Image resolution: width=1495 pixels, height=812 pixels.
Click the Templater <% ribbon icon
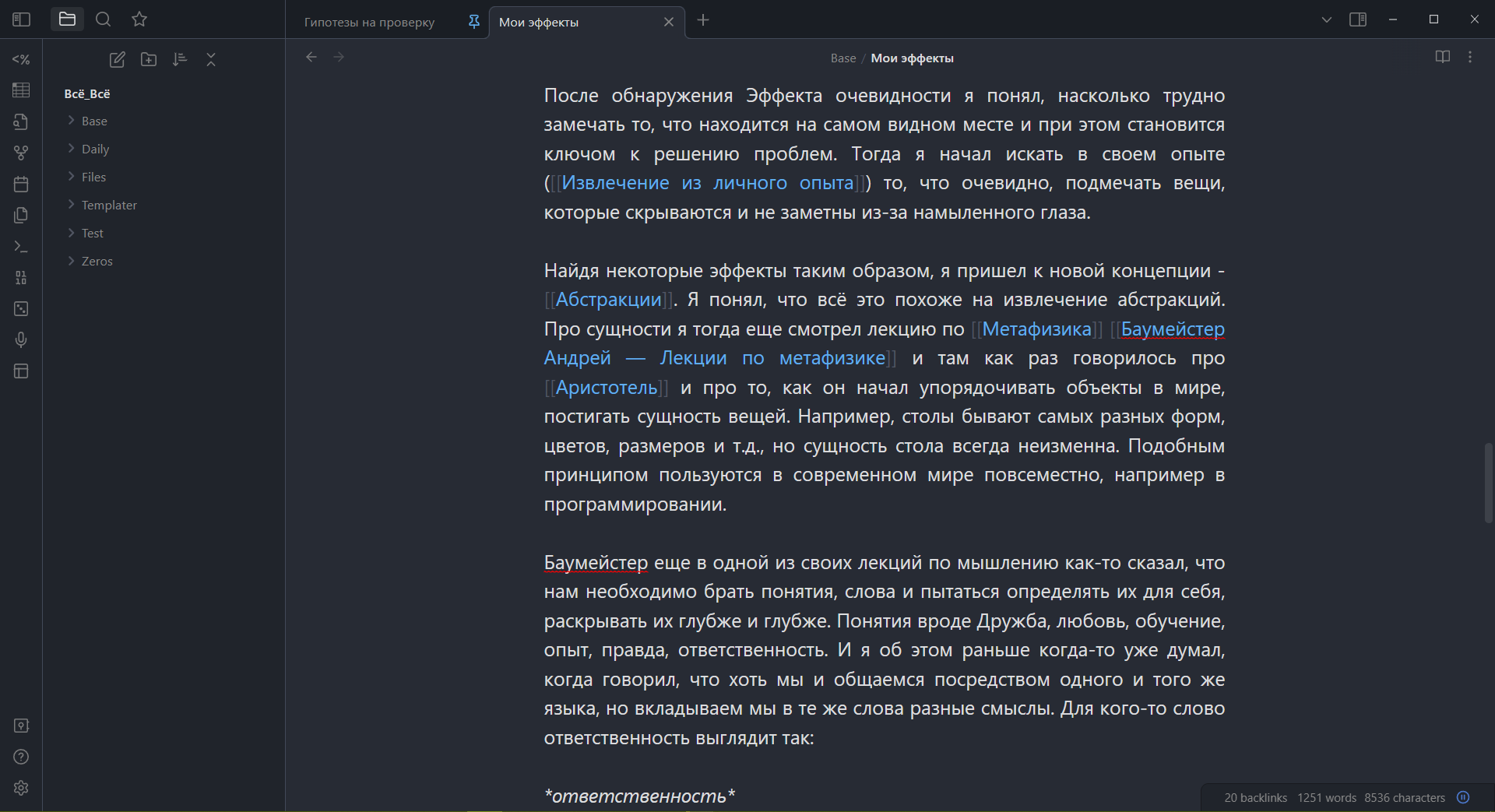pos(21,59)
